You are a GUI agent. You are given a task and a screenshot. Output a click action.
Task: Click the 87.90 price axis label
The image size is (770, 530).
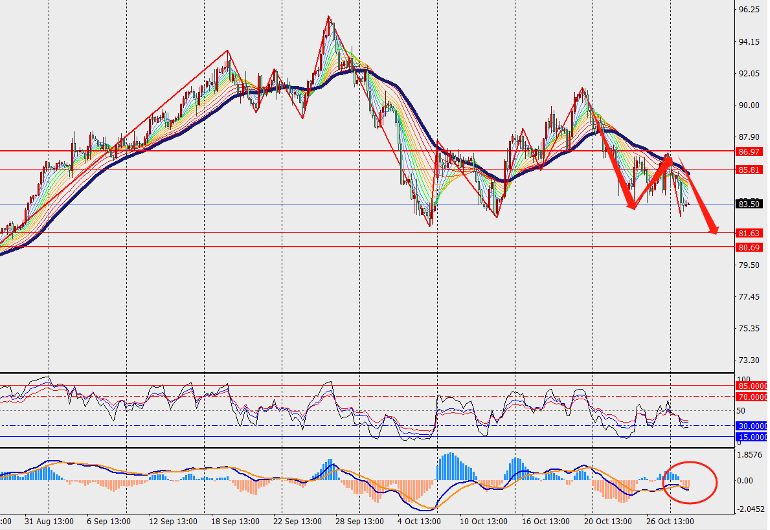point(749,137)
